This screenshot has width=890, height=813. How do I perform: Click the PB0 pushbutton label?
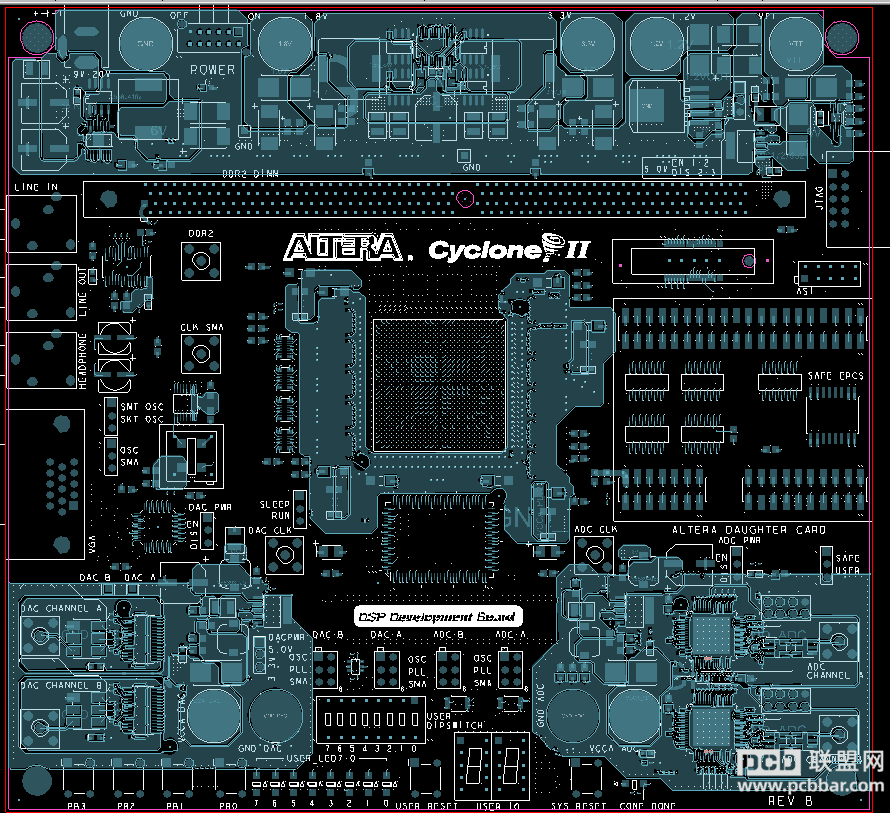tap(229, 806)
